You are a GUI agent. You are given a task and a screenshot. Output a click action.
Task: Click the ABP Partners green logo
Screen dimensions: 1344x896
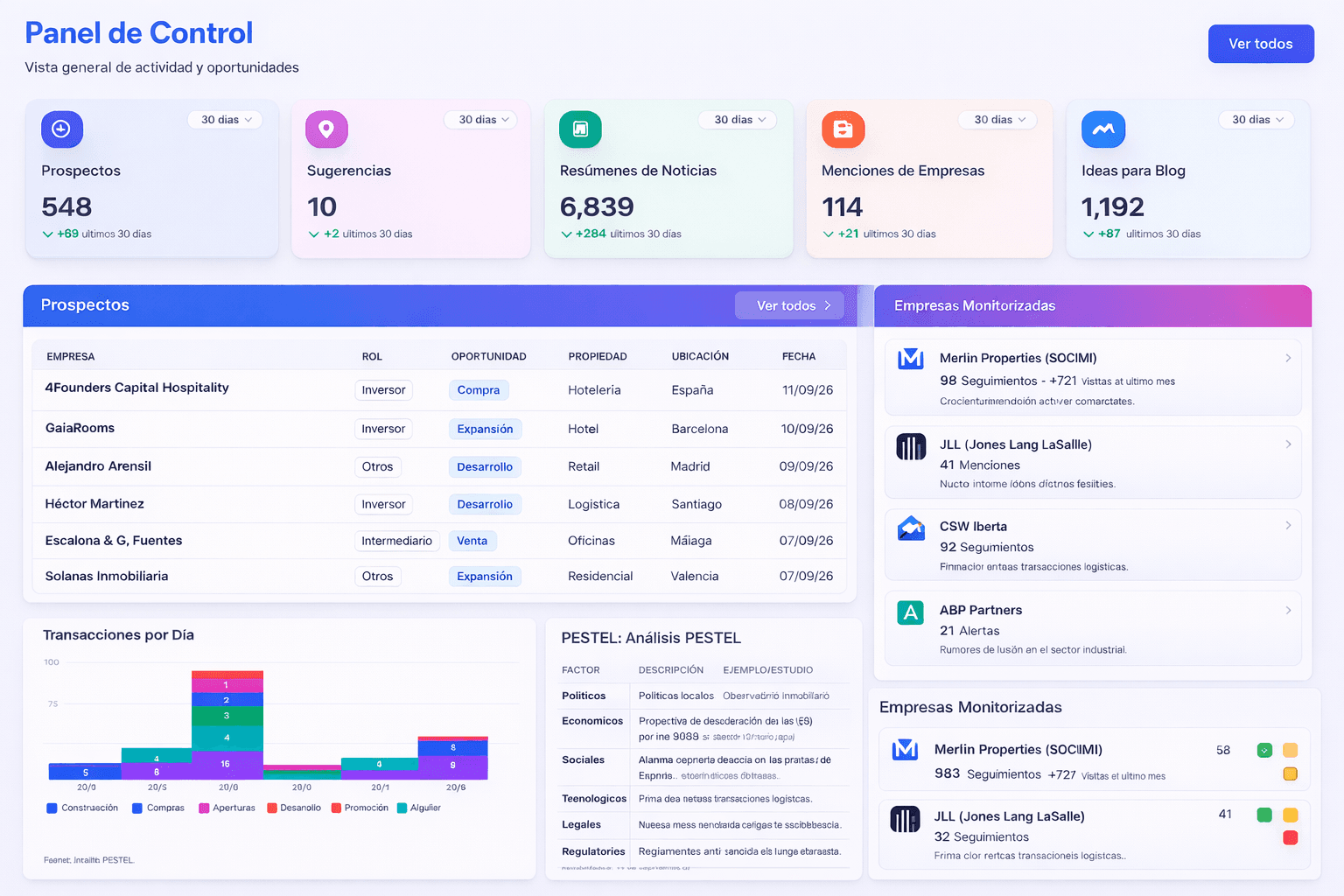(x=911, y=612)
